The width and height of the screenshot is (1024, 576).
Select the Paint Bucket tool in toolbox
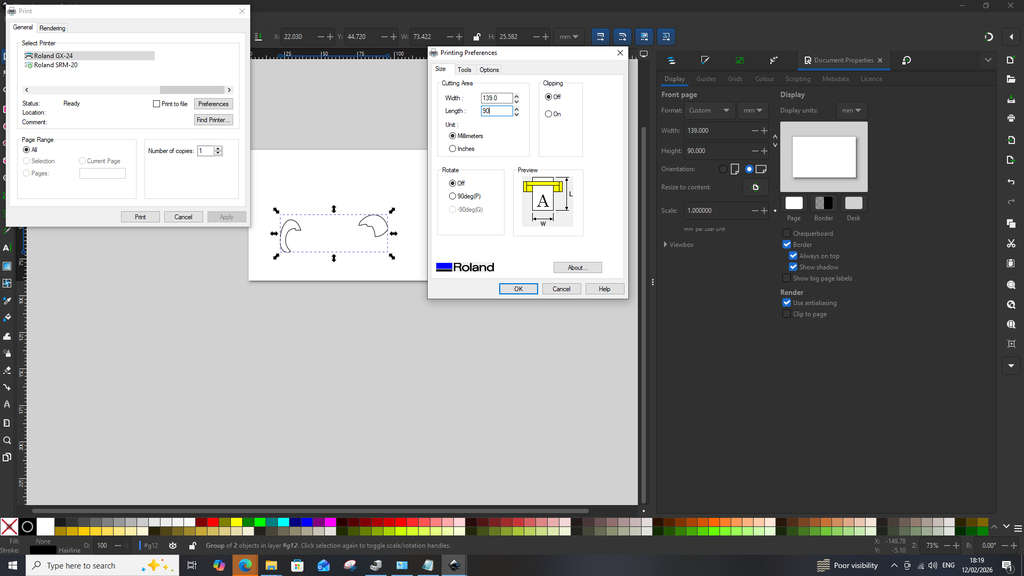(7, 317)
